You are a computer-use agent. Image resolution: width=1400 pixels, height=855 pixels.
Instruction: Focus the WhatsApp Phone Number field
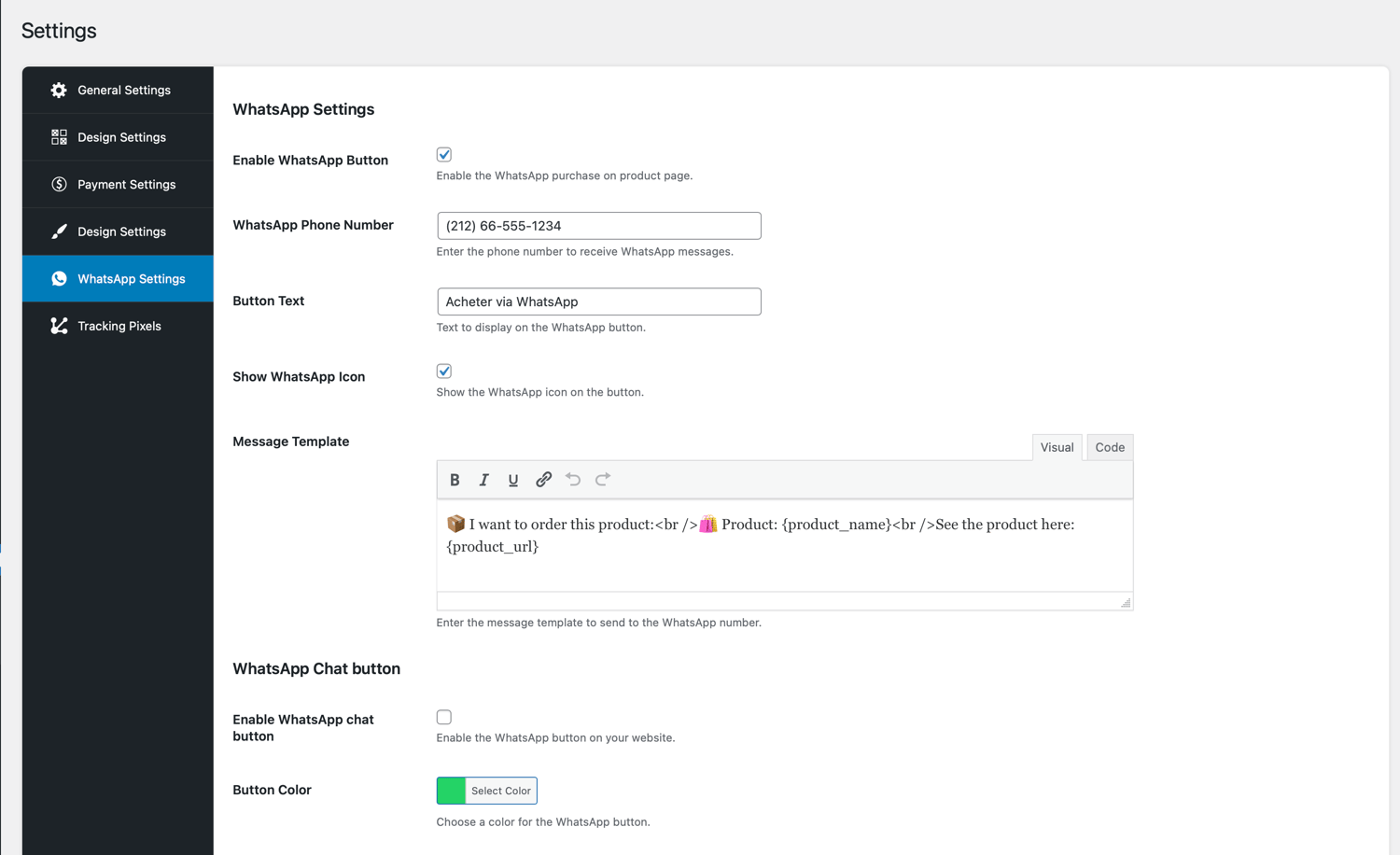[599, 226]
